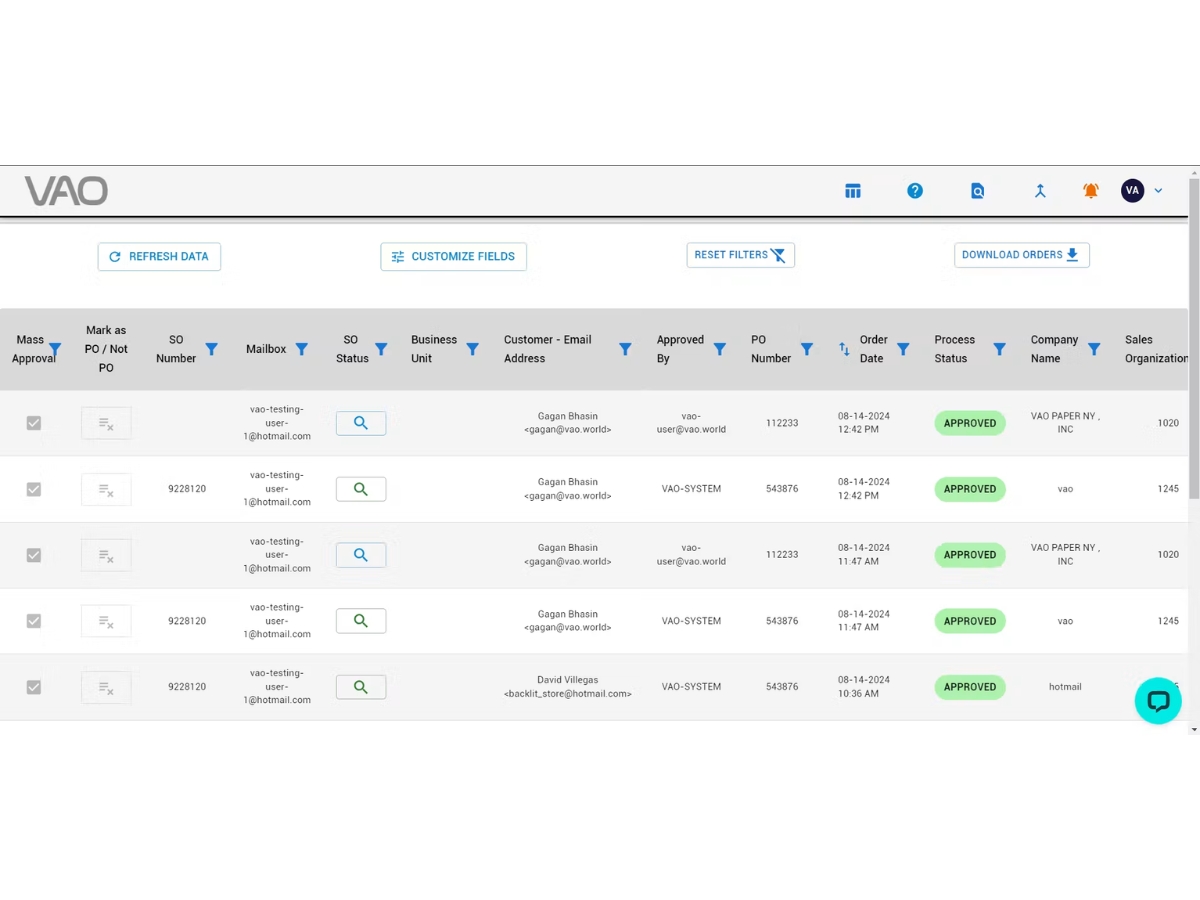This screenshot has width=1200, height=900.
Task: Toggle Mass Approval checkbox in third row
Action: click(x=34, y=555)
